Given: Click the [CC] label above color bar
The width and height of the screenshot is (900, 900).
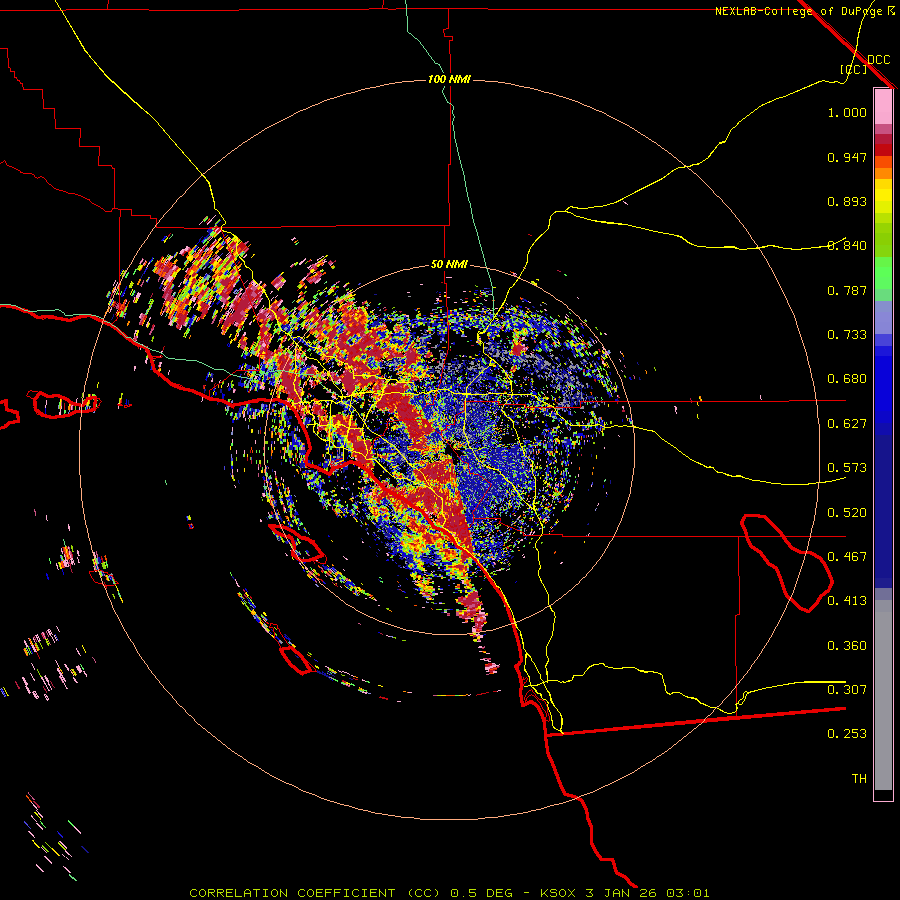Looking at the screenshot, I should pos(853,69).
